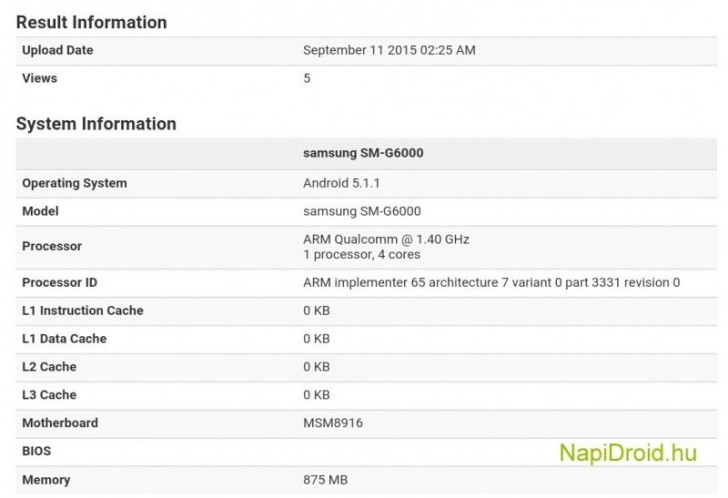
Task: Click the L2 Cache row label
Action: tap(49, 367)
